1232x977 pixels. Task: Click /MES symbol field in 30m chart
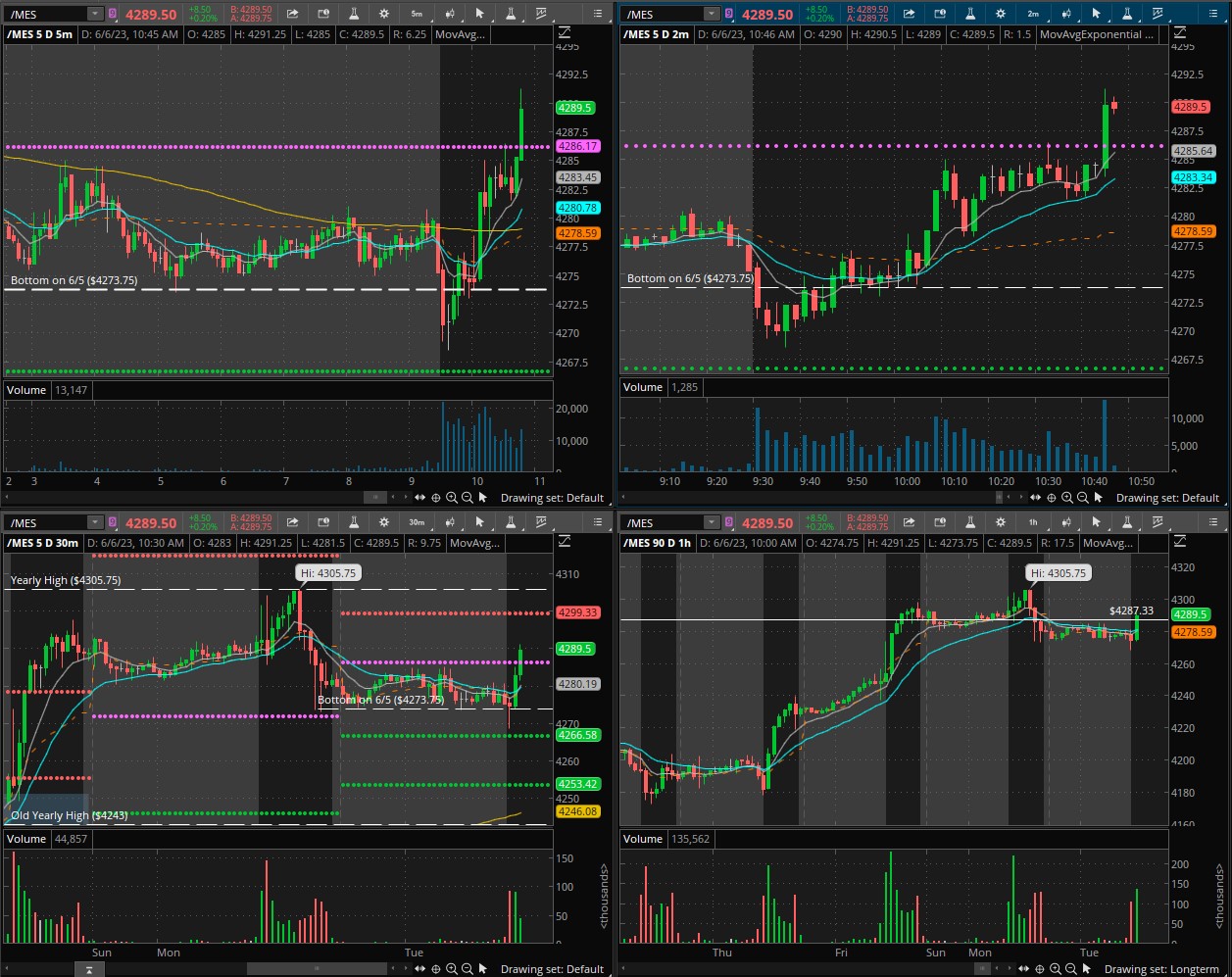pyautogui.click(x=45, y=522)
